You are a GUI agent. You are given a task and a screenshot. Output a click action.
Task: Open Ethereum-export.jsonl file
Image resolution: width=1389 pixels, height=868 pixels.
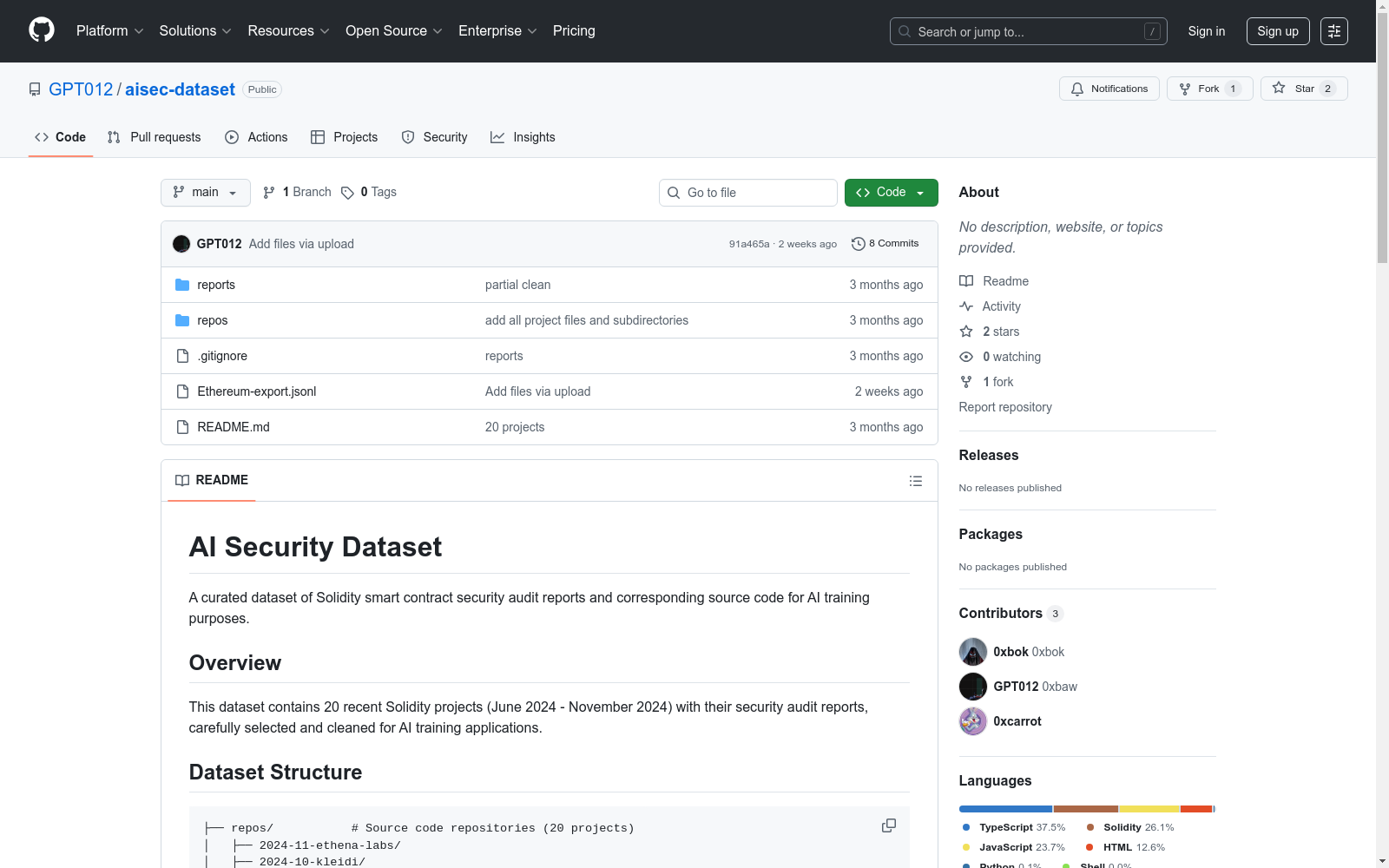click(x=257, y=391)
